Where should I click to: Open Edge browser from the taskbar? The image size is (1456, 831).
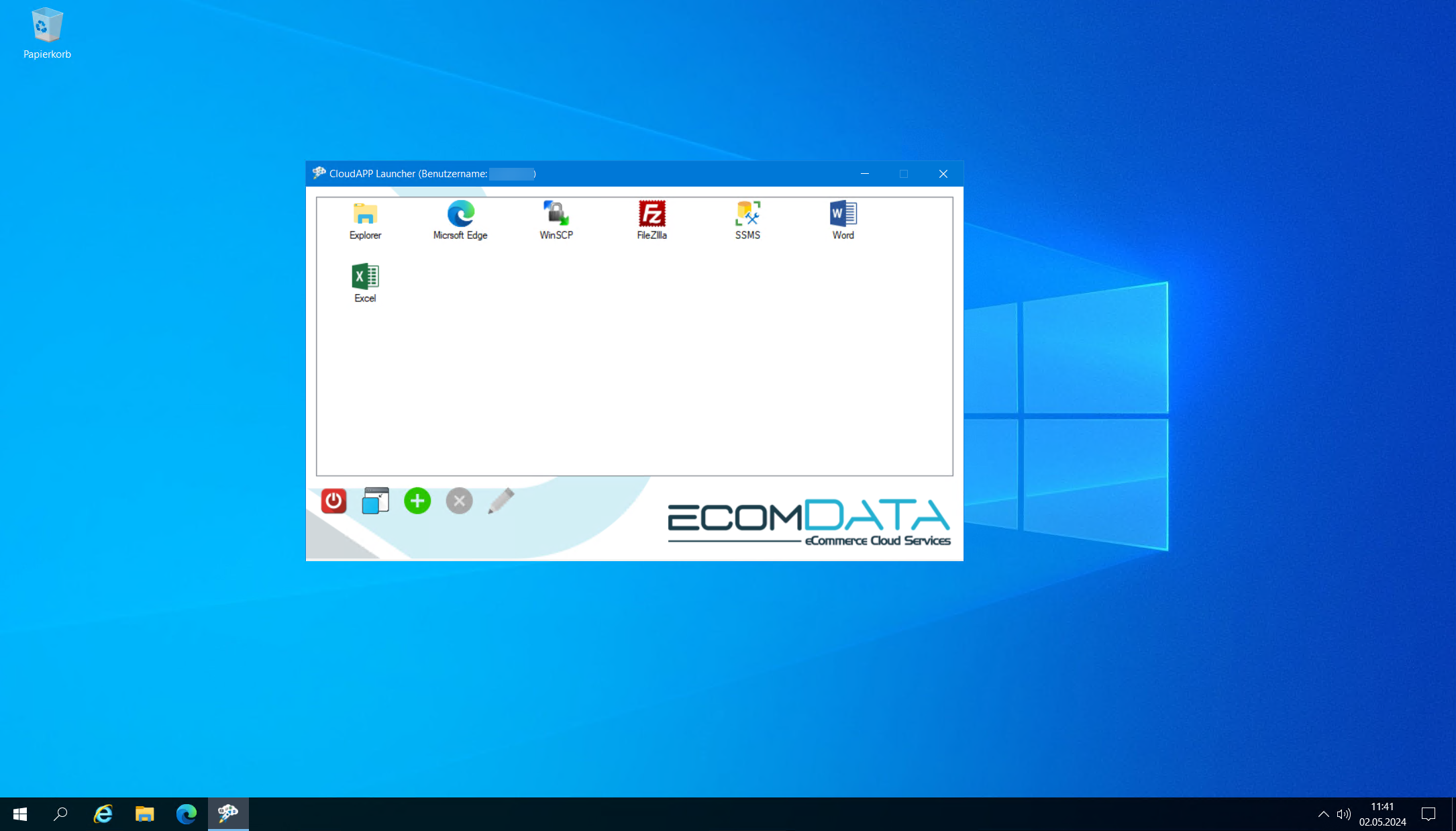coord(187,814)
